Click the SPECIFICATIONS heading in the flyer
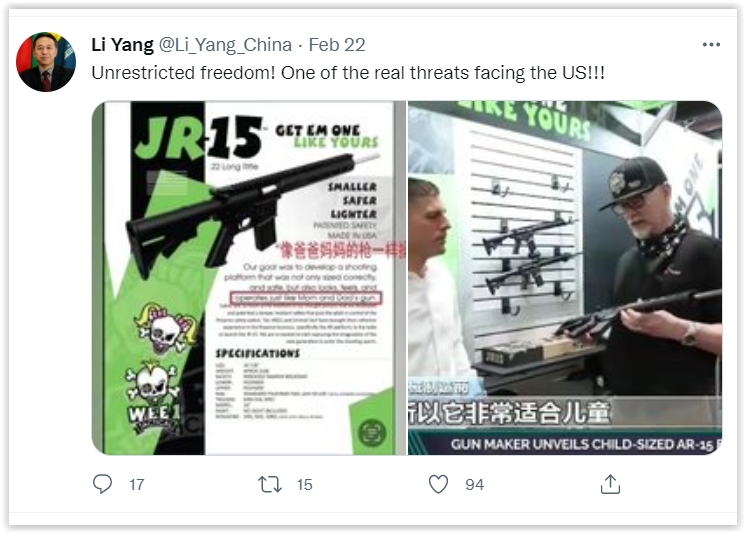 [258, 353]
